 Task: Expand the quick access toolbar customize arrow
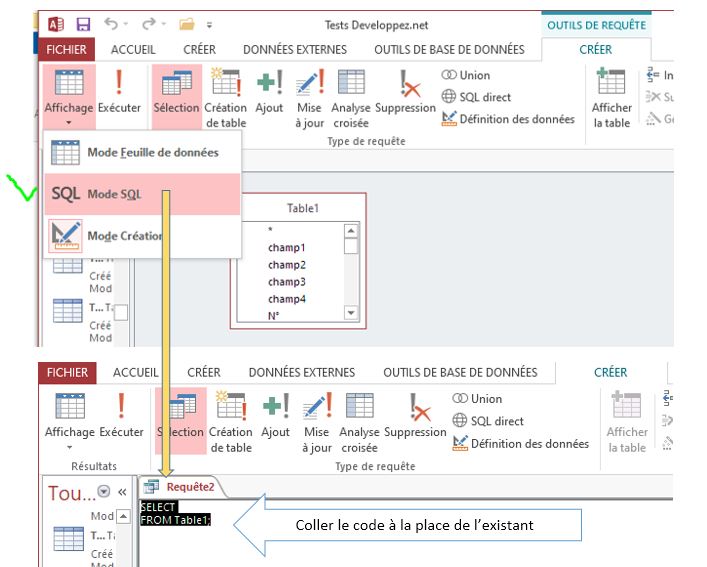(209, 25)
